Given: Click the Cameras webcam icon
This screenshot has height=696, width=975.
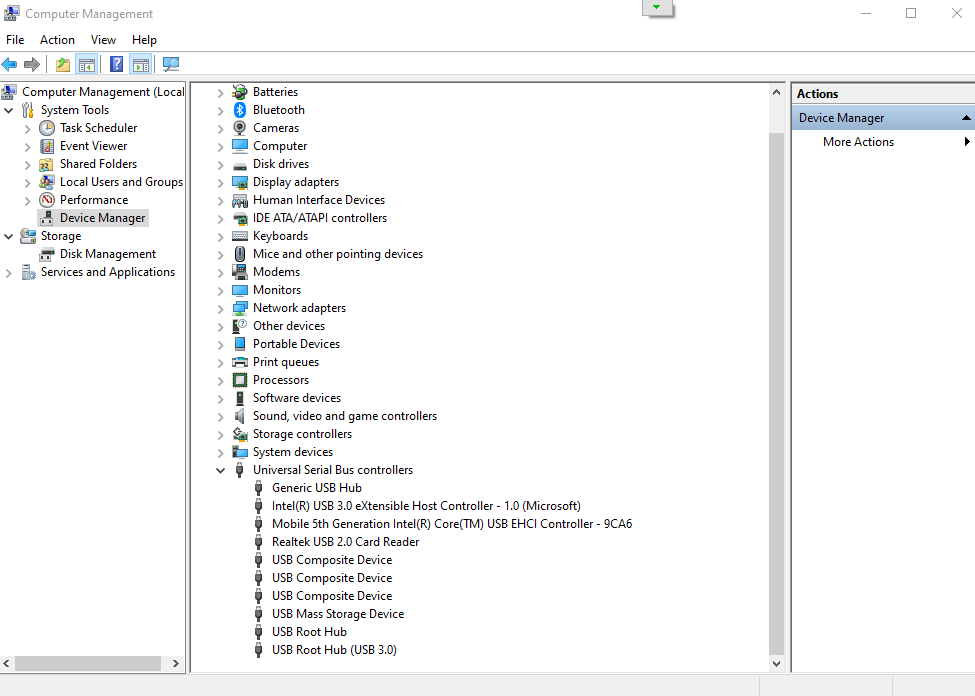Looking at the screenshot, I should click(240, 128).
